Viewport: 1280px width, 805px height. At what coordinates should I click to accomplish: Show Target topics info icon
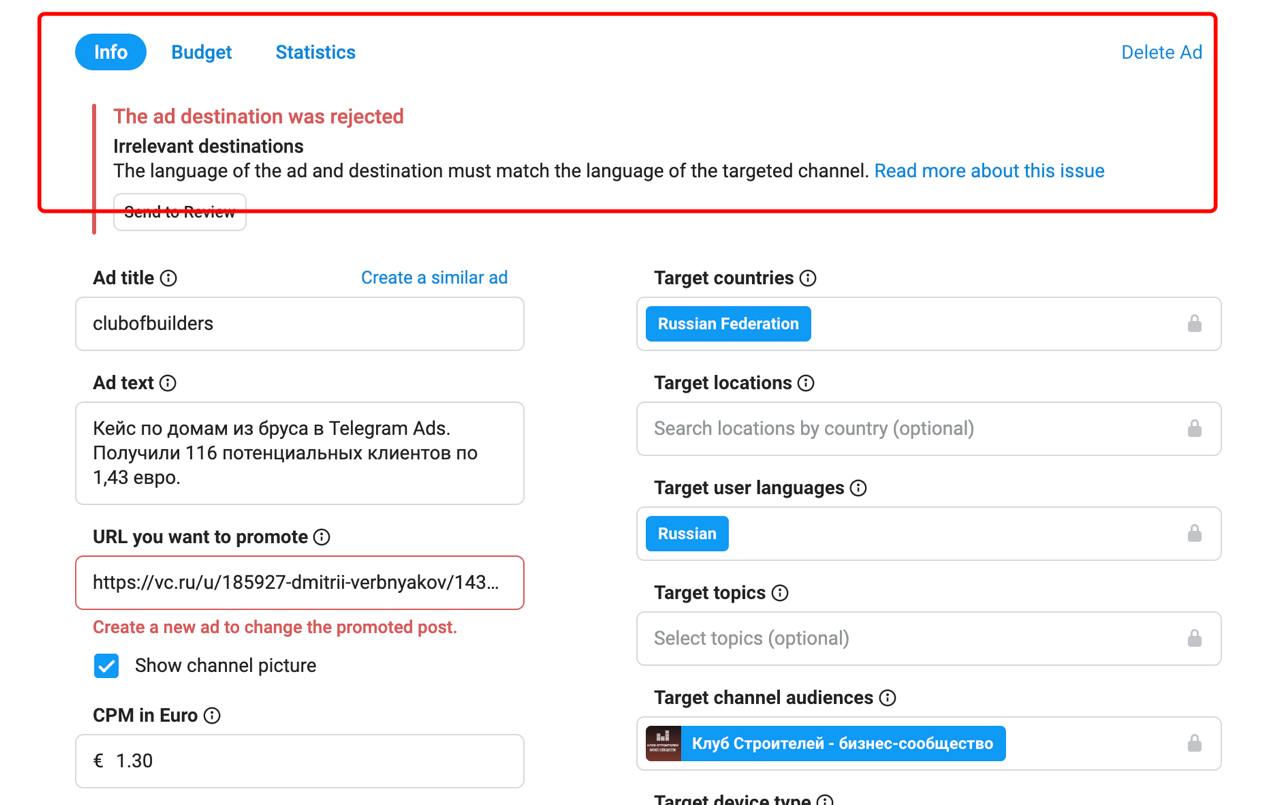point(780,593)
